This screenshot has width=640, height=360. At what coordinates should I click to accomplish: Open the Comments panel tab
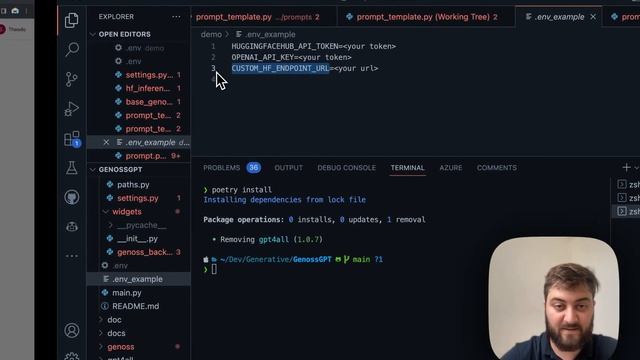click(497, 168)
